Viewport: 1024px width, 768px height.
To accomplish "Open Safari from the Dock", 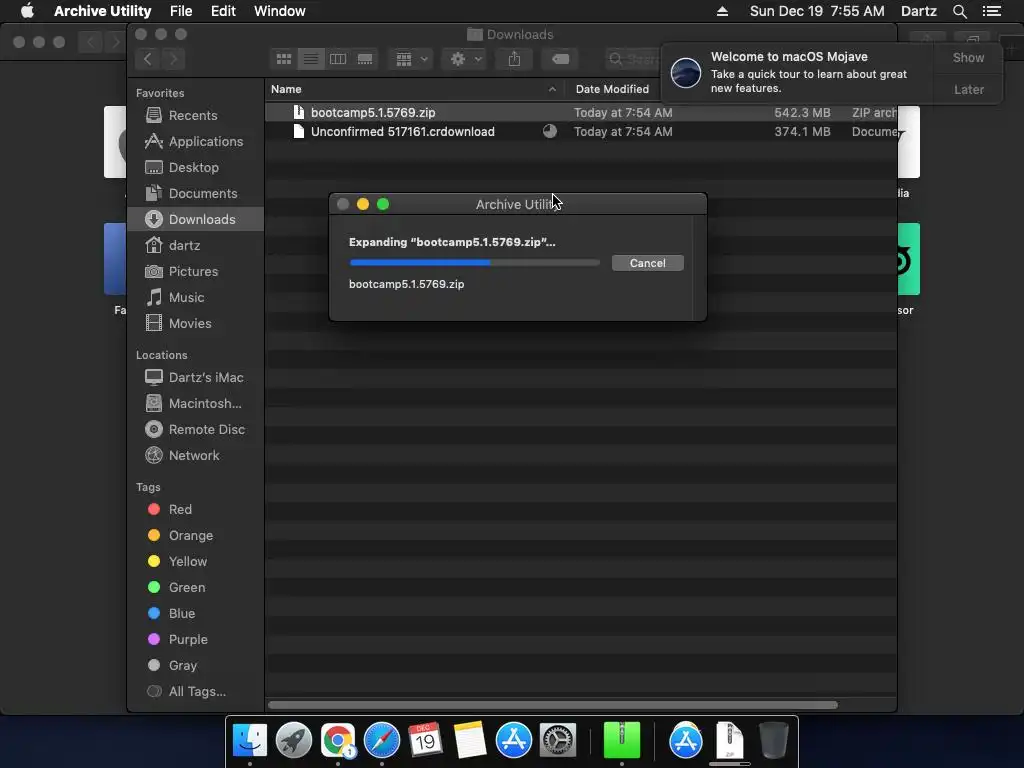I will pos(381,740).
